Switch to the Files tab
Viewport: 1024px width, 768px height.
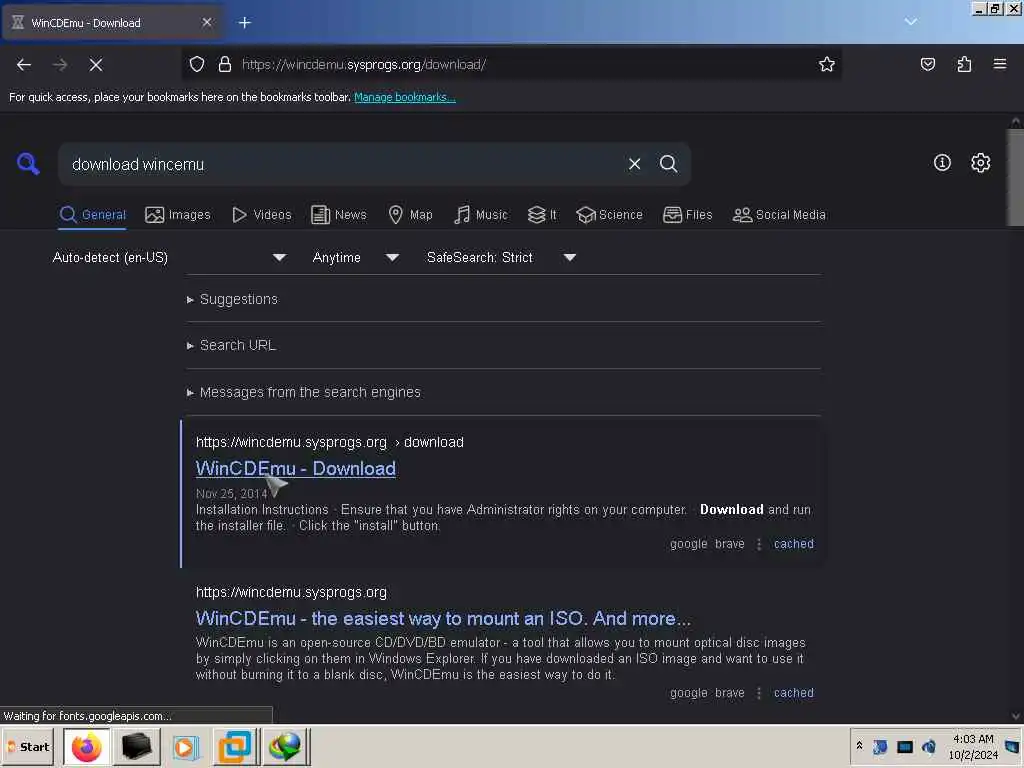click(x=688, y=215)
